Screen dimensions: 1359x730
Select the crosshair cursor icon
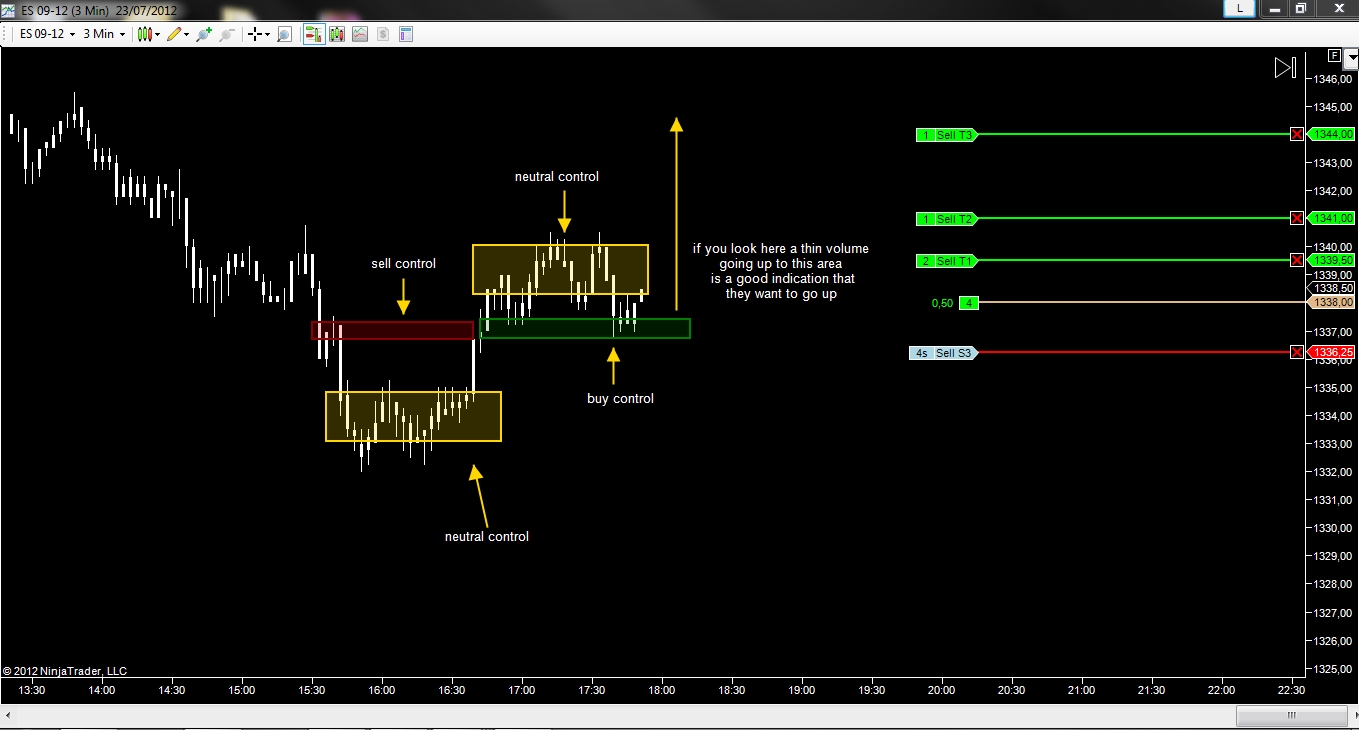point(256,34)
